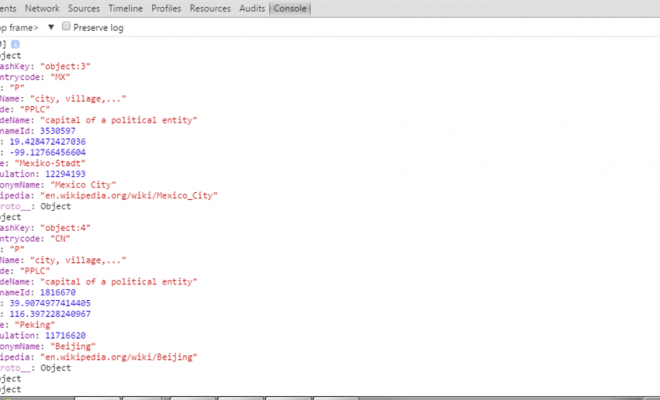The image size is (660, 400).
Task: Enable the Preserve log checkbox
Action: [x=66, y=27]
